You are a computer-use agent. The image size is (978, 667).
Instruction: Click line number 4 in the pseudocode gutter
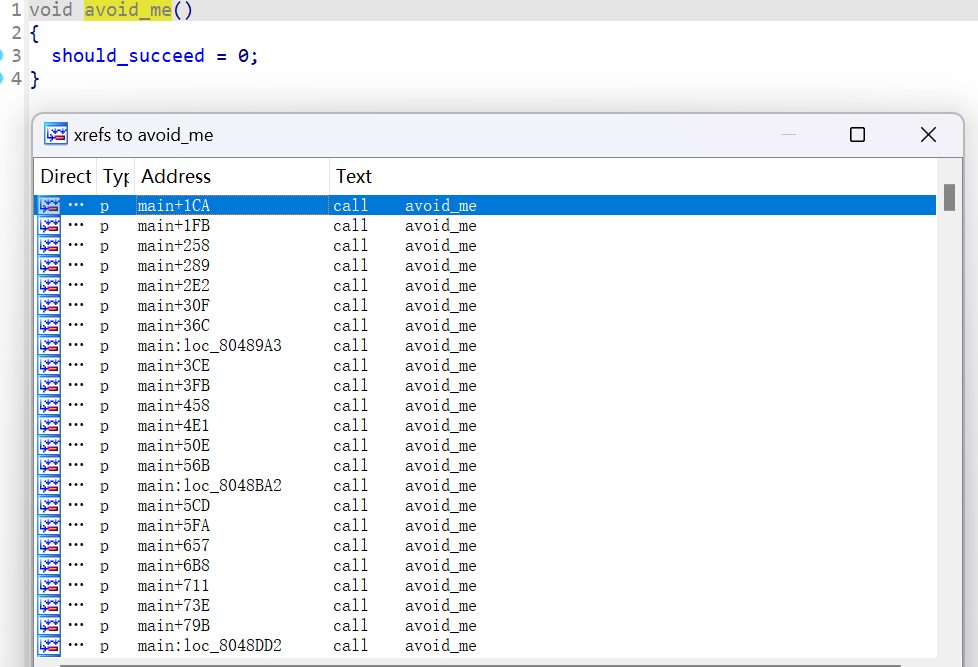pyautogui.click(x=16, y=79)
